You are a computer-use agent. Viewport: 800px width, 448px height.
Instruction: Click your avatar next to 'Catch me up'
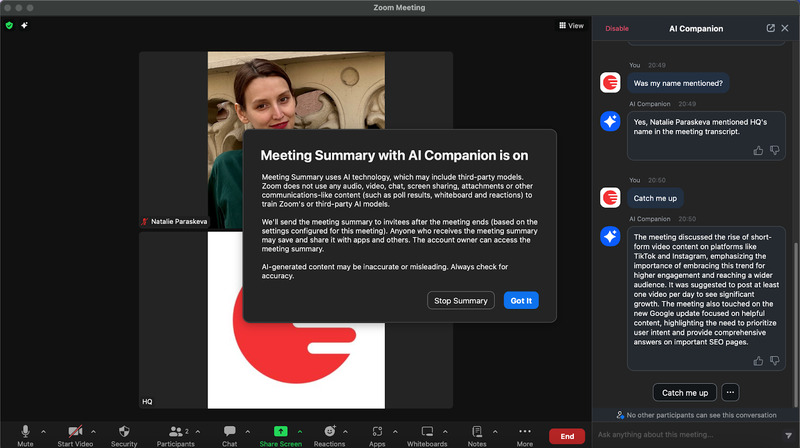pyautogui.click(x=610, y=197)
